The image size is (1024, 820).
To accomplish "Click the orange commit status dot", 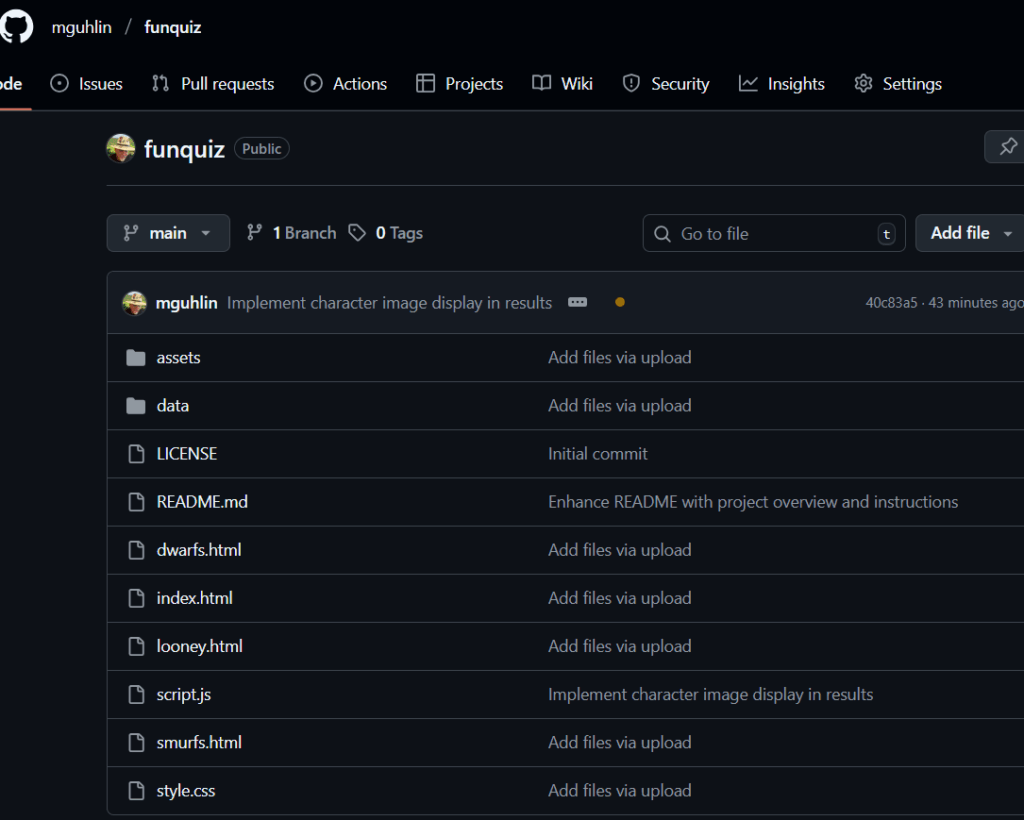I will (620, 302).
